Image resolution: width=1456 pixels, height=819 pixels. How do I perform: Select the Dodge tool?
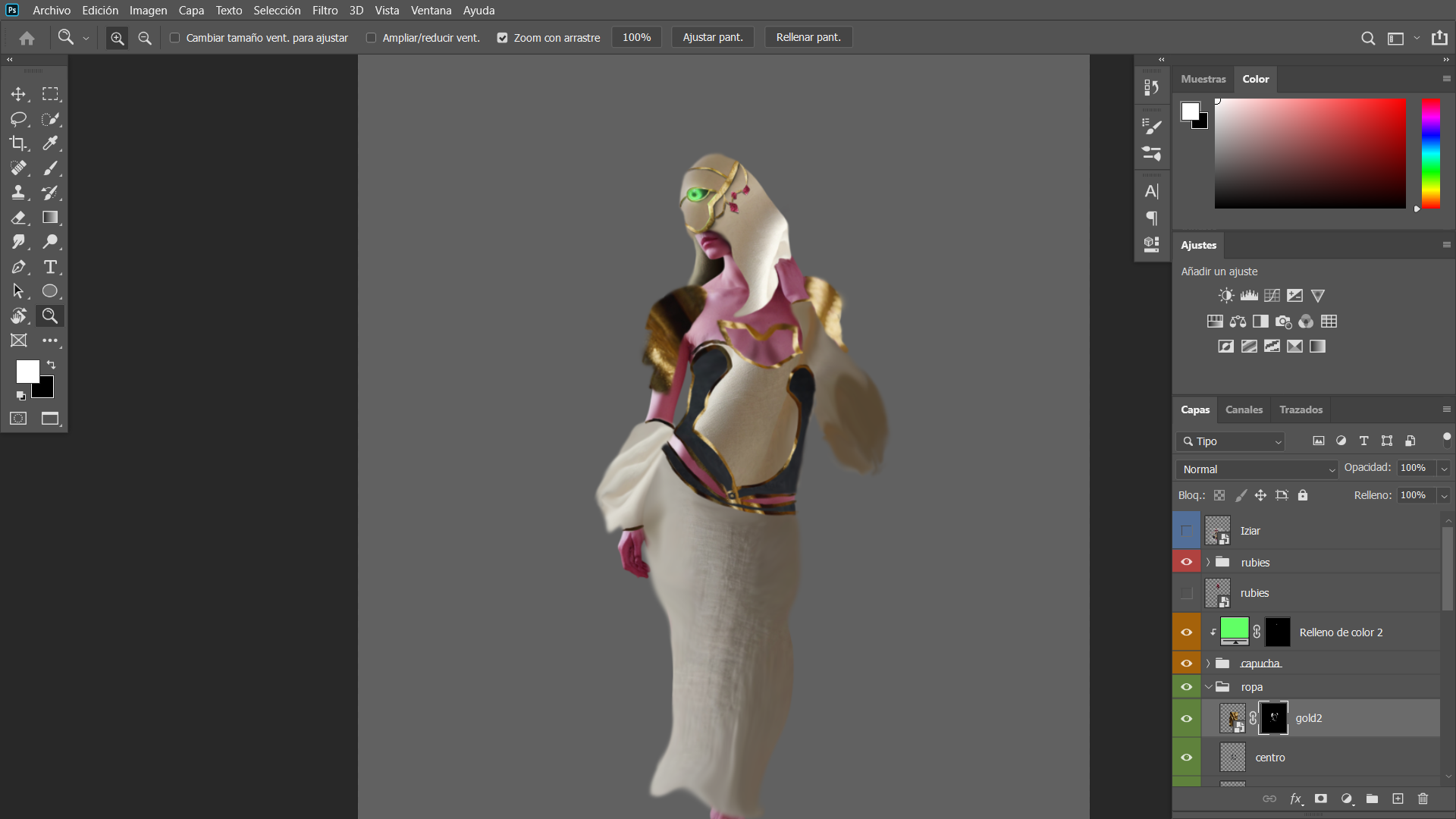tap(50, 242)
